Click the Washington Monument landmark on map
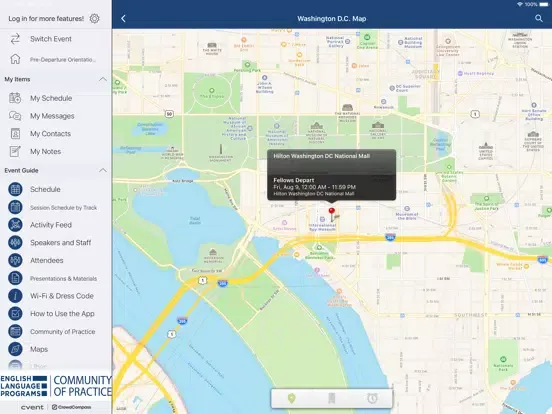This screenshot has height=414, width=552. click(x=221, y=152)
